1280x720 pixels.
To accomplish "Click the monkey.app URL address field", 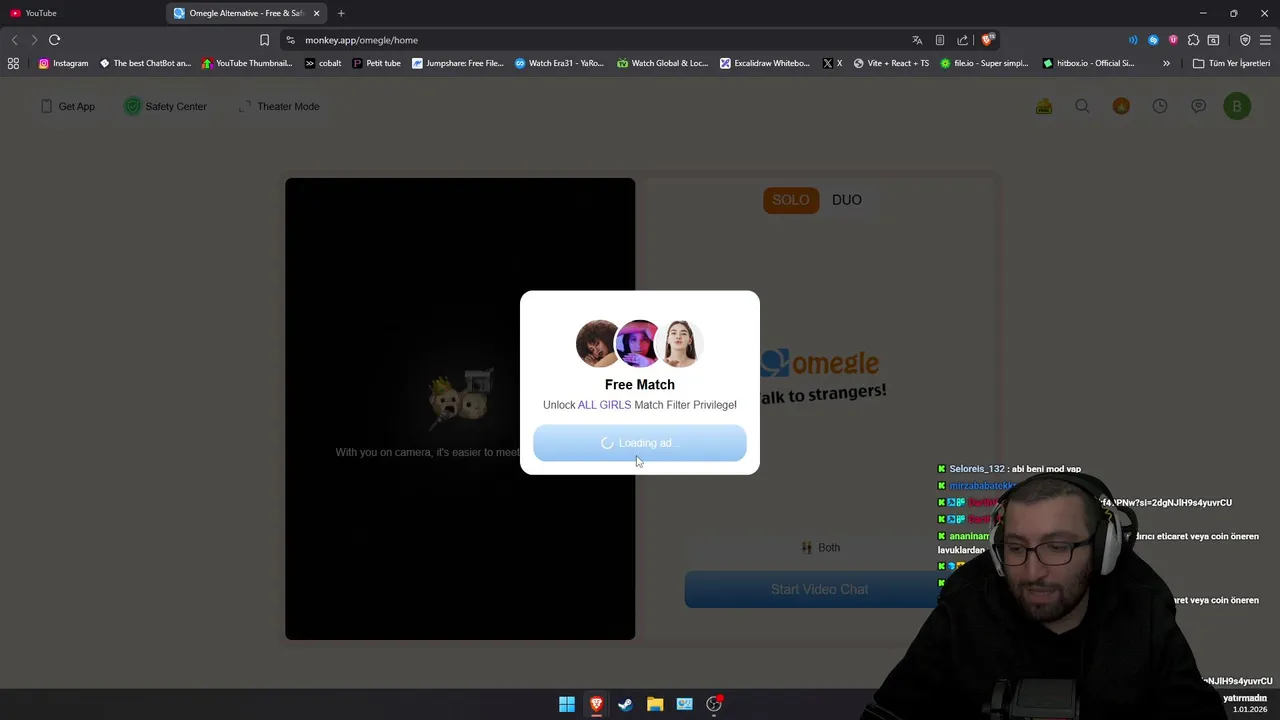I will click(600, 40).
